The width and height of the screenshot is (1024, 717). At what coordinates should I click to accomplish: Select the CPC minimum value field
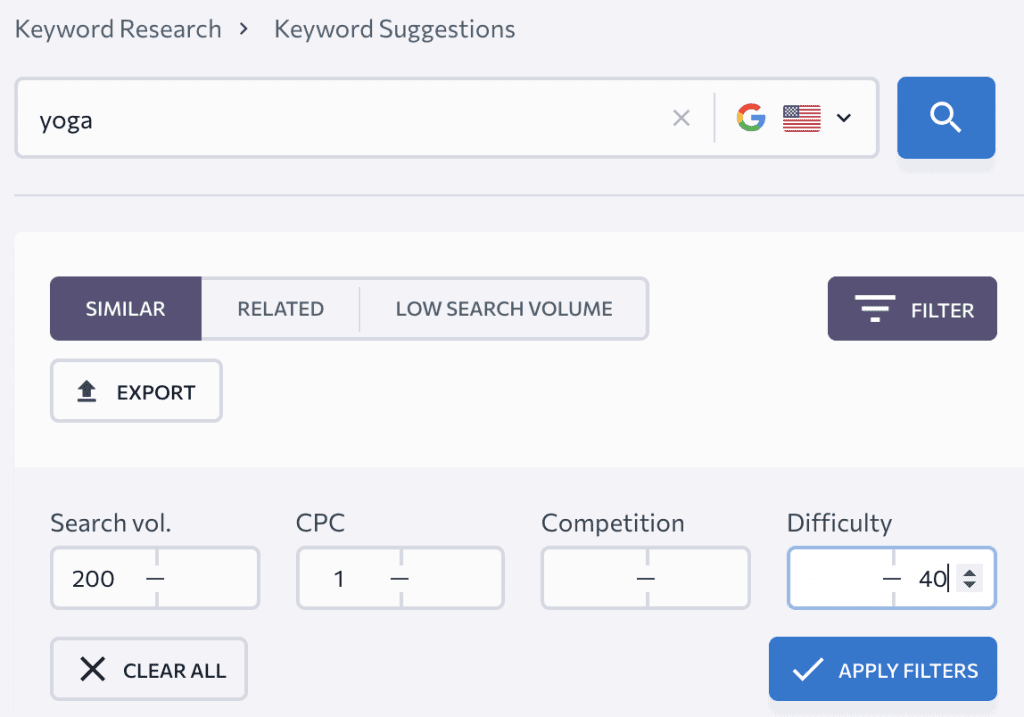[340, 578]
